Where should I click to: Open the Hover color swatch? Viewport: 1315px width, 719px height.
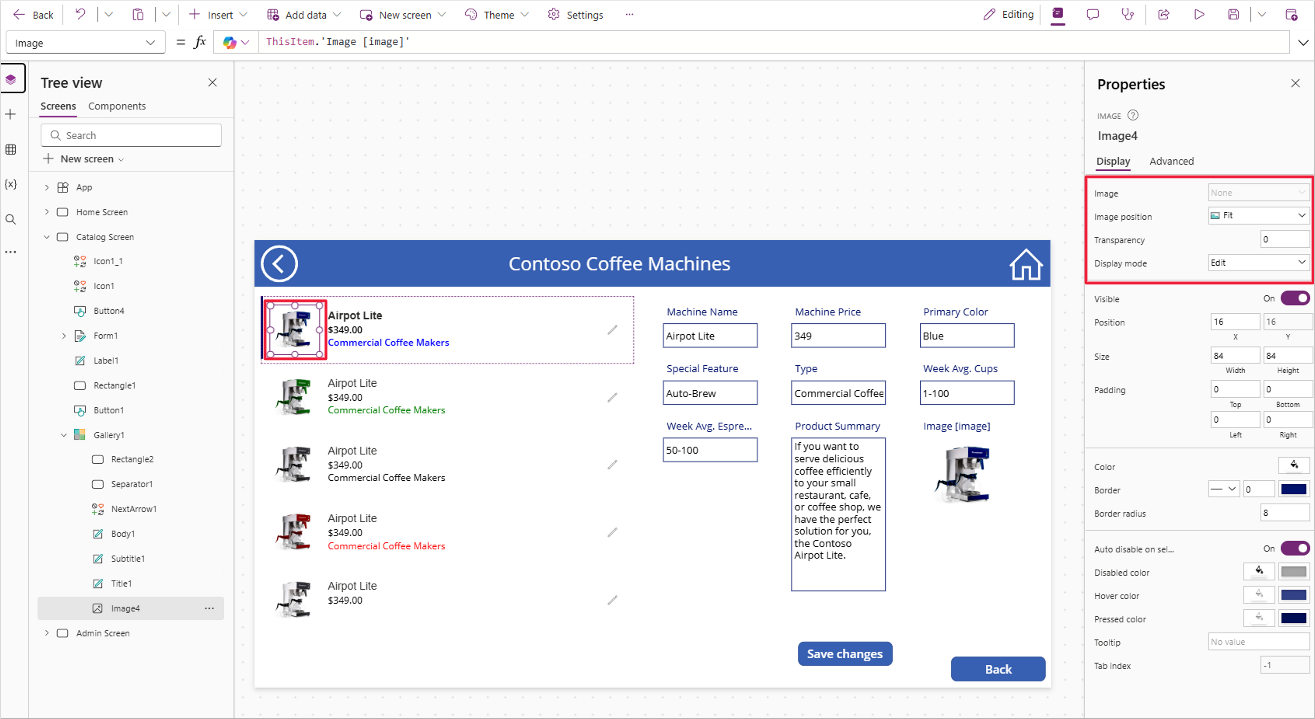pyautogui.click(x=1294, y=595)
